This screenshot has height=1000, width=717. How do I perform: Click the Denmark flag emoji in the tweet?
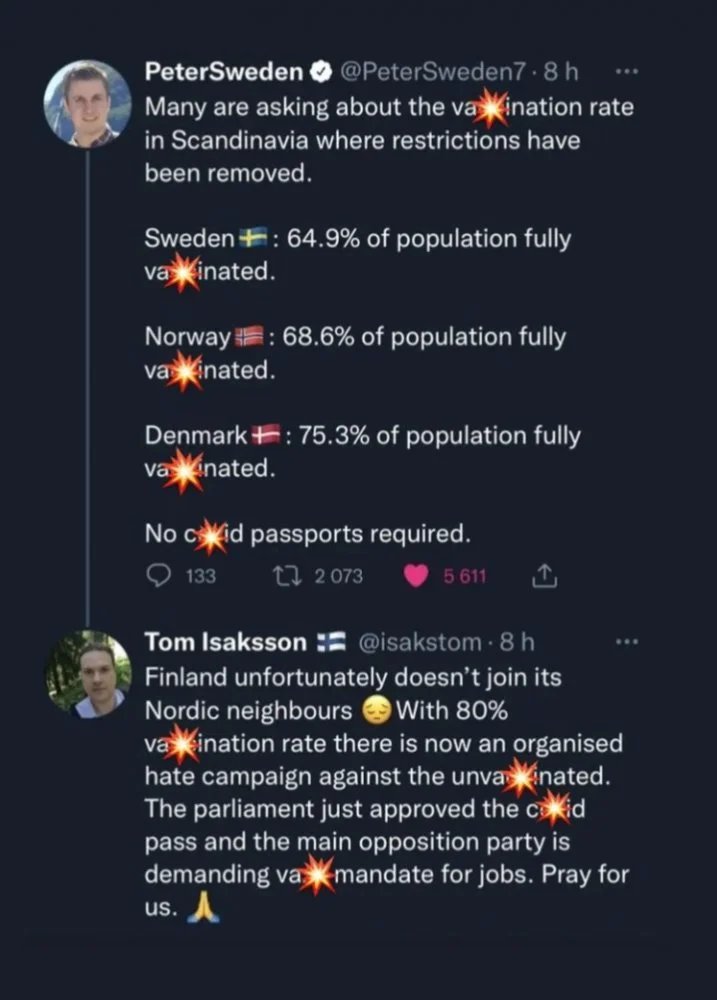(x=265, y=436)
